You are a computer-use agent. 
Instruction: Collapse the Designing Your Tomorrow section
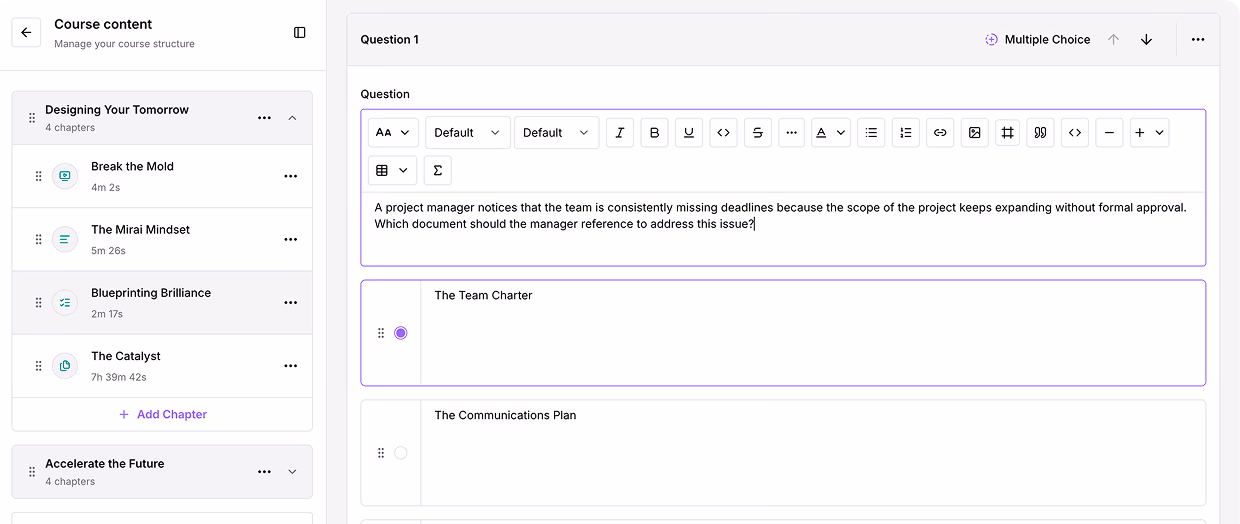coord(292,118)
